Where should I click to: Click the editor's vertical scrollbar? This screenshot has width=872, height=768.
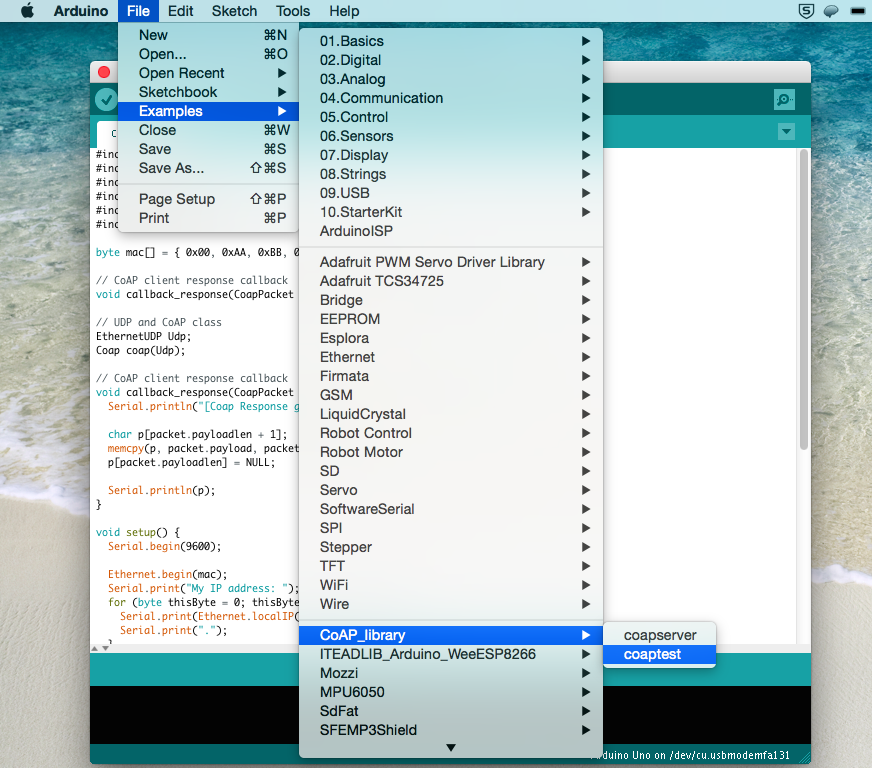pos(804,299)
